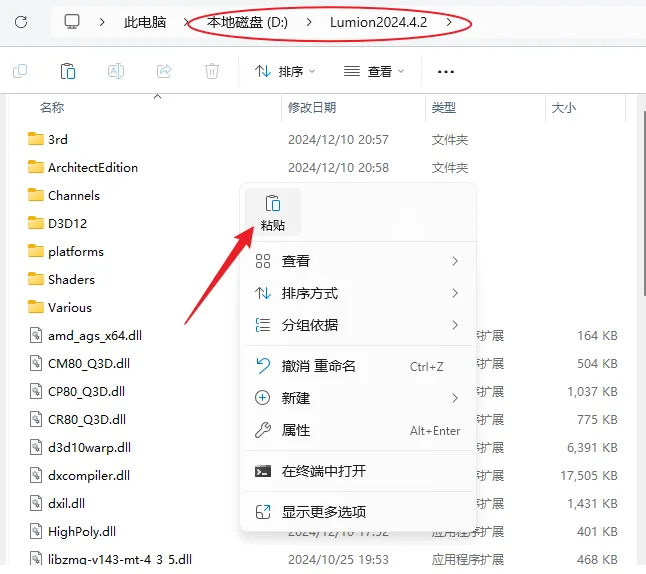Sort by the 修改日期 column header

tap(312, 108)
